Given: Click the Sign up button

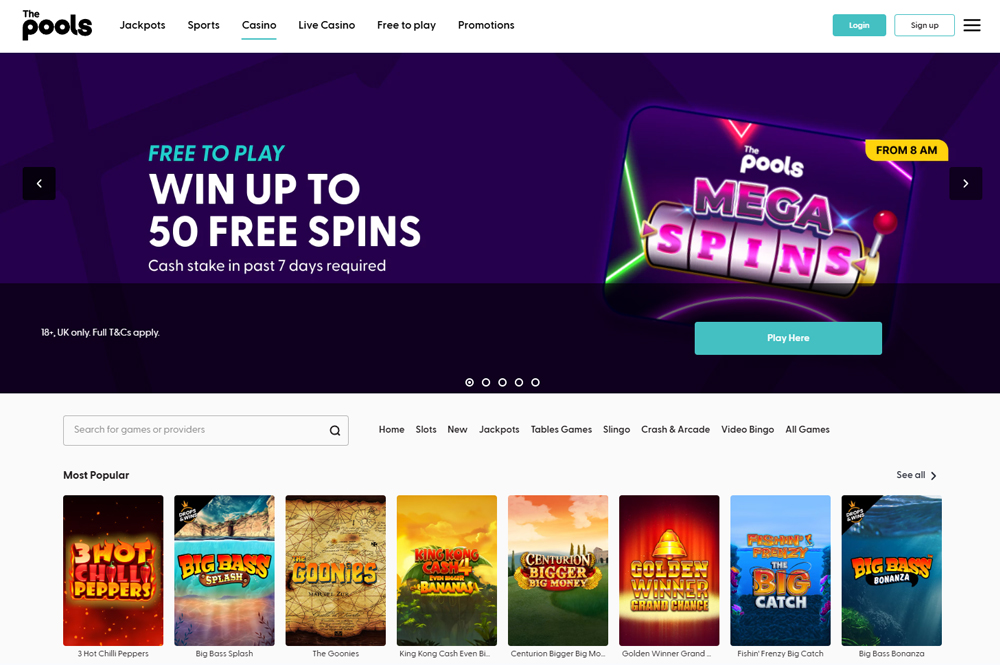Looking at the screenshot, I should click(924, 25).
